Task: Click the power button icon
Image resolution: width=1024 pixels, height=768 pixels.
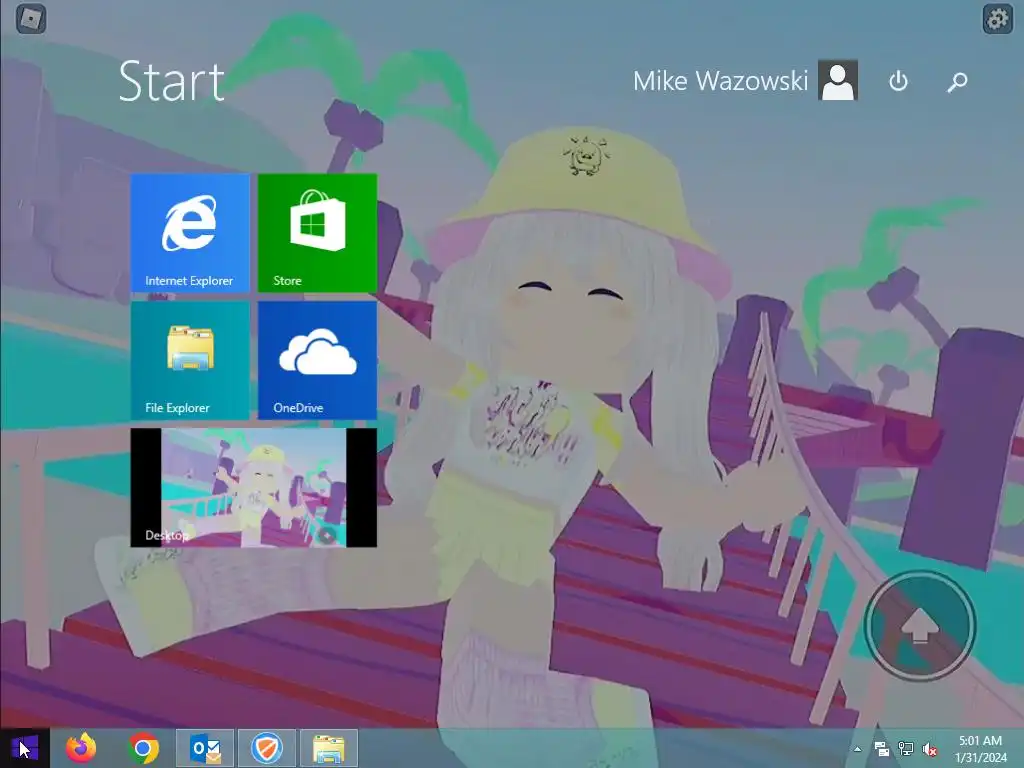Action: point(899,82)
